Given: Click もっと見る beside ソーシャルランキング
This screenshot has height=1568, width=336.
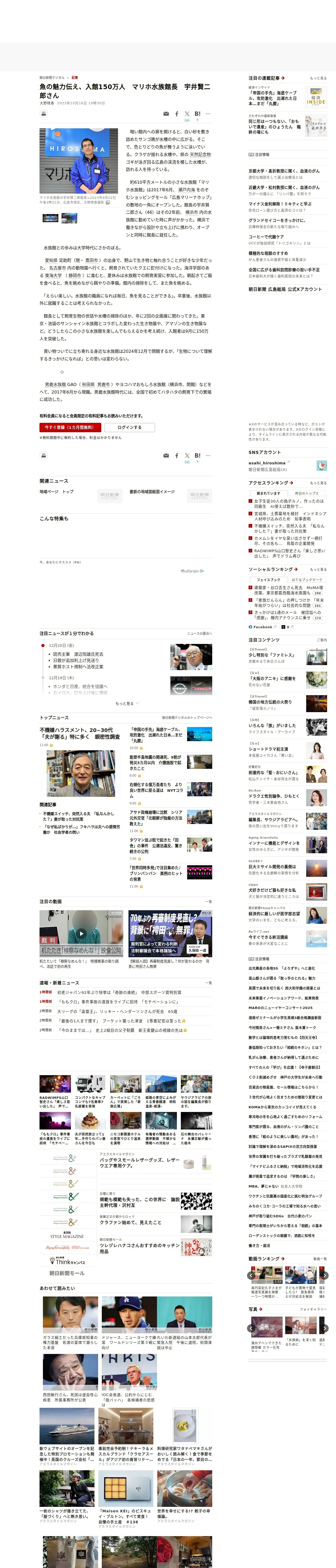Looking at the screenshot, I should pos(318,569).
